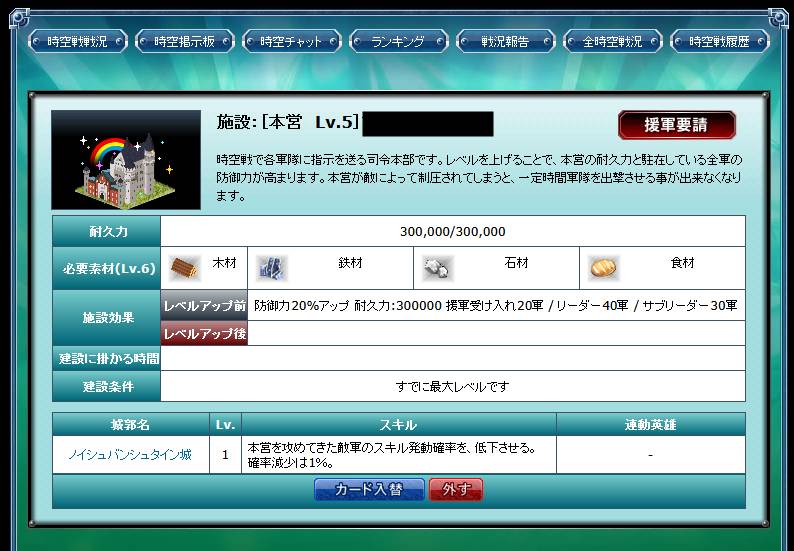Click the 鉄材 label text
The height and width of the screenshot is (551, 794).
pyautogui.click(x=350, y=263)
